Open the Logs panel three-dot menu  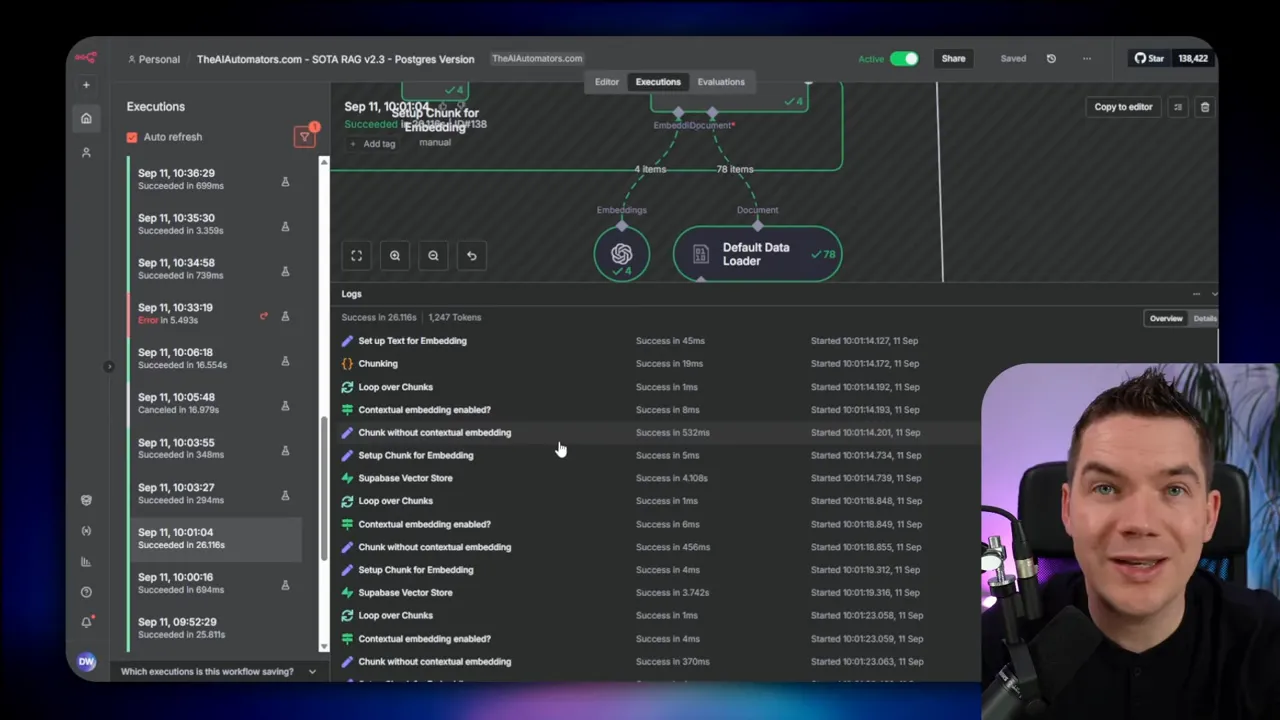(x=1196, y=294)
